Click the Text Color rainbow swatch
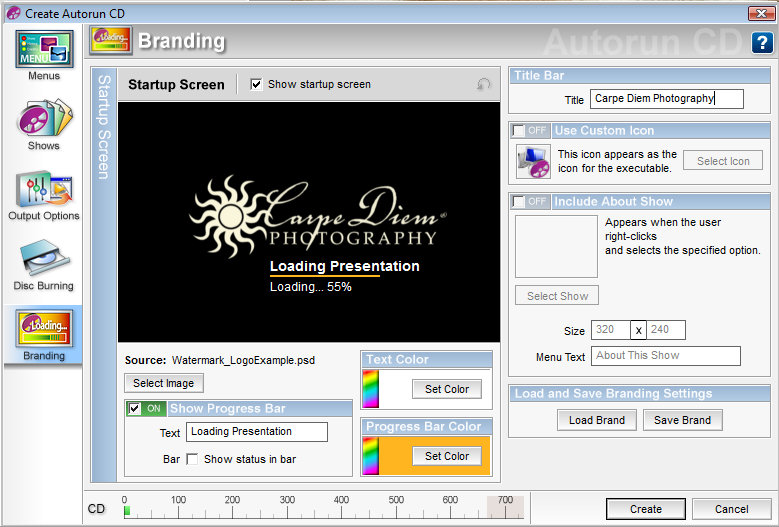 (x=371, y=389)
